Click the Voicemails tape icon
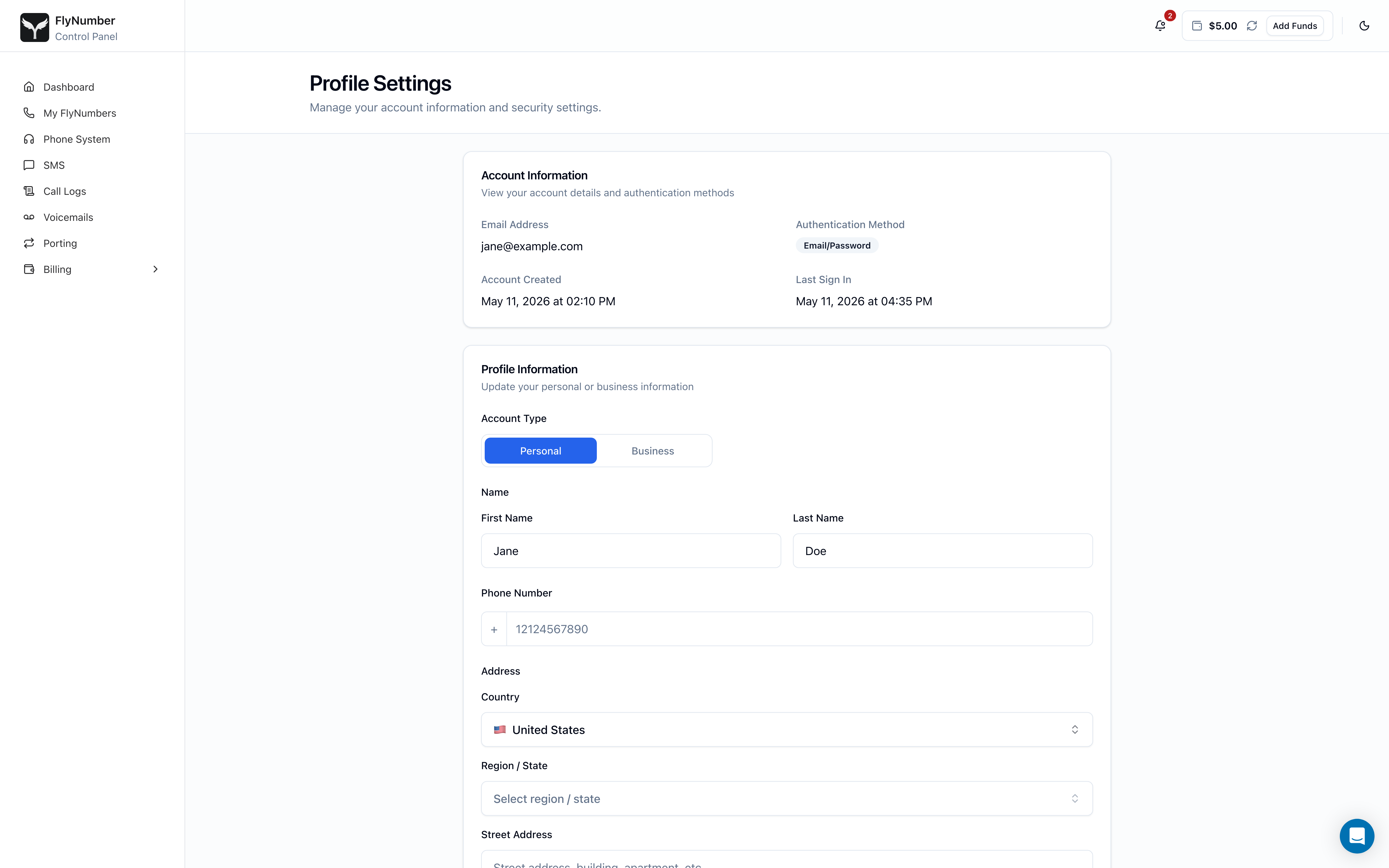1389x868 pixels. click(29, 217)
